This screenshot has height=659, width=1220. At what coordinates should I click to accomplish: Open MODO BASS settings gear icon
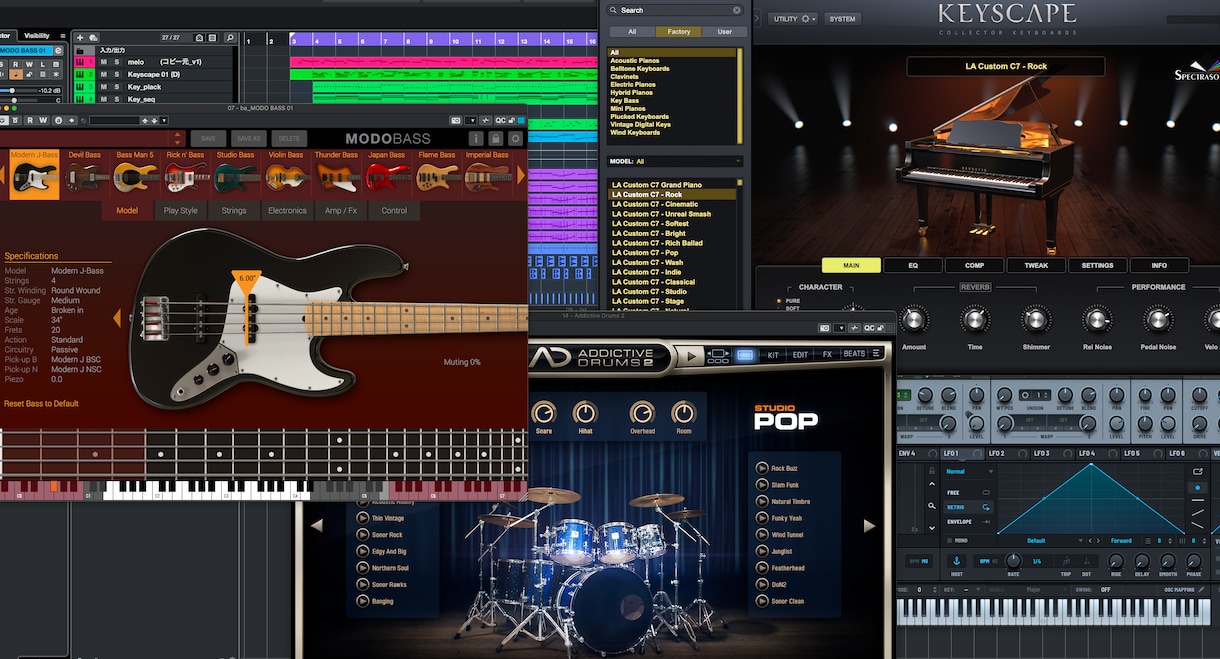[517, 138]
